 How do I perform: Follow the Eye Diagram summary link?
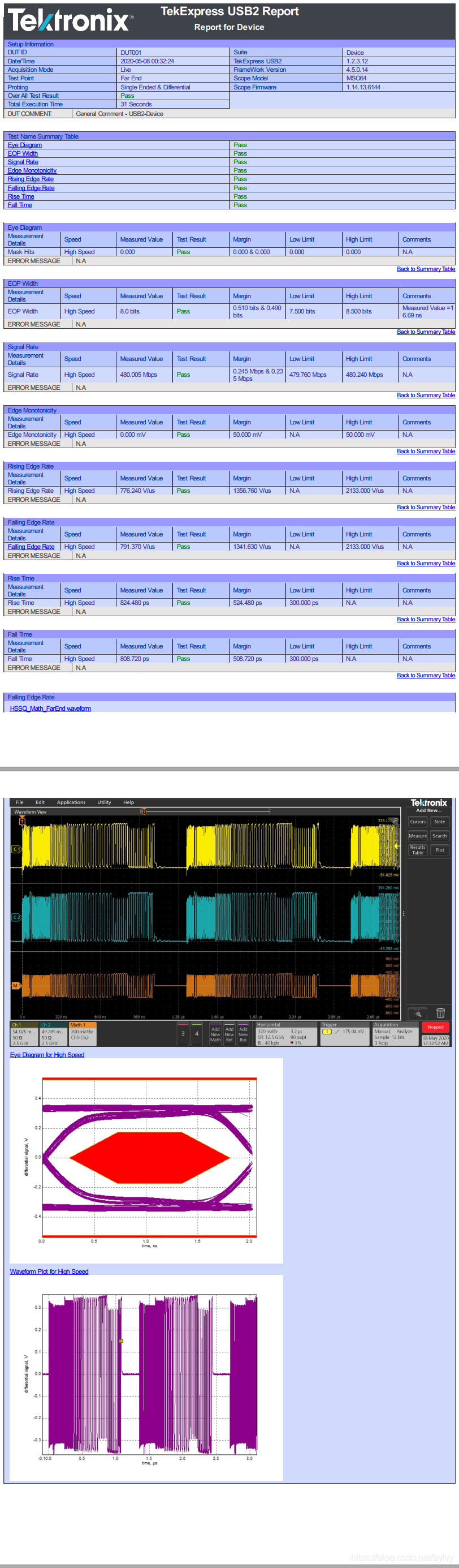click(25, 145)
